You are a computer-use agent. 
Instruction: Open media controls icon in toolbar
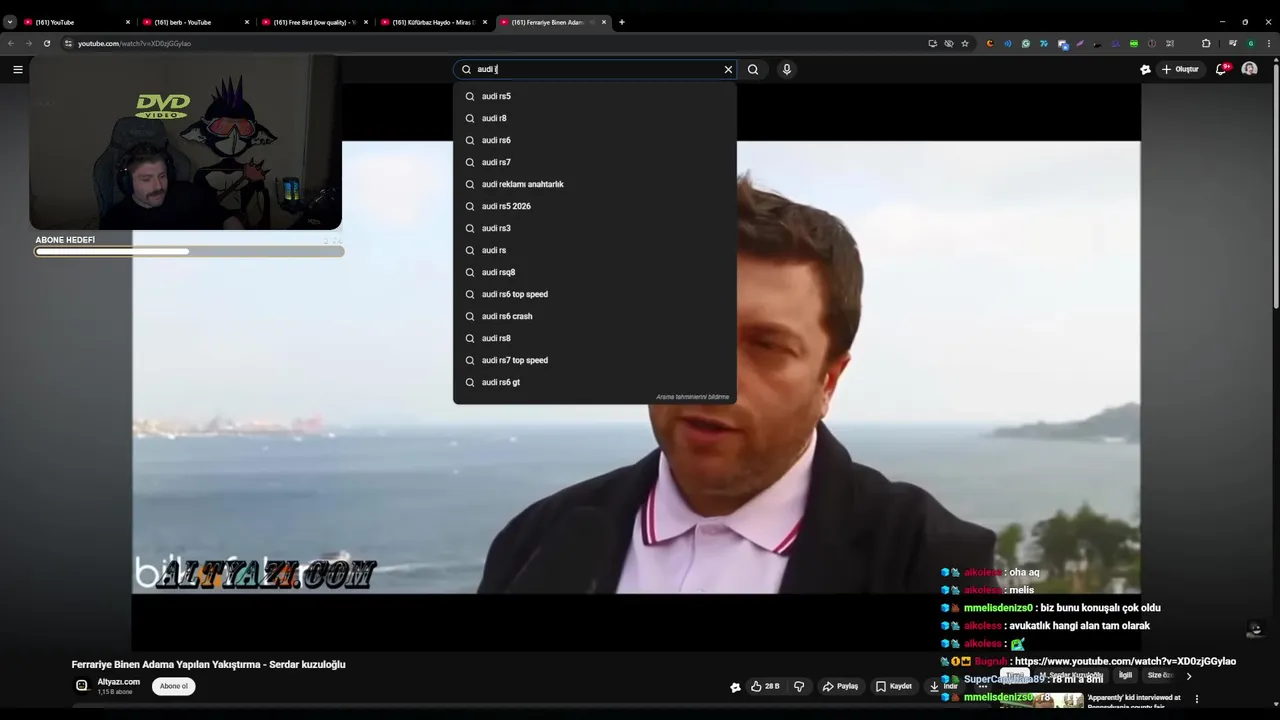(x=1232, y=43)
